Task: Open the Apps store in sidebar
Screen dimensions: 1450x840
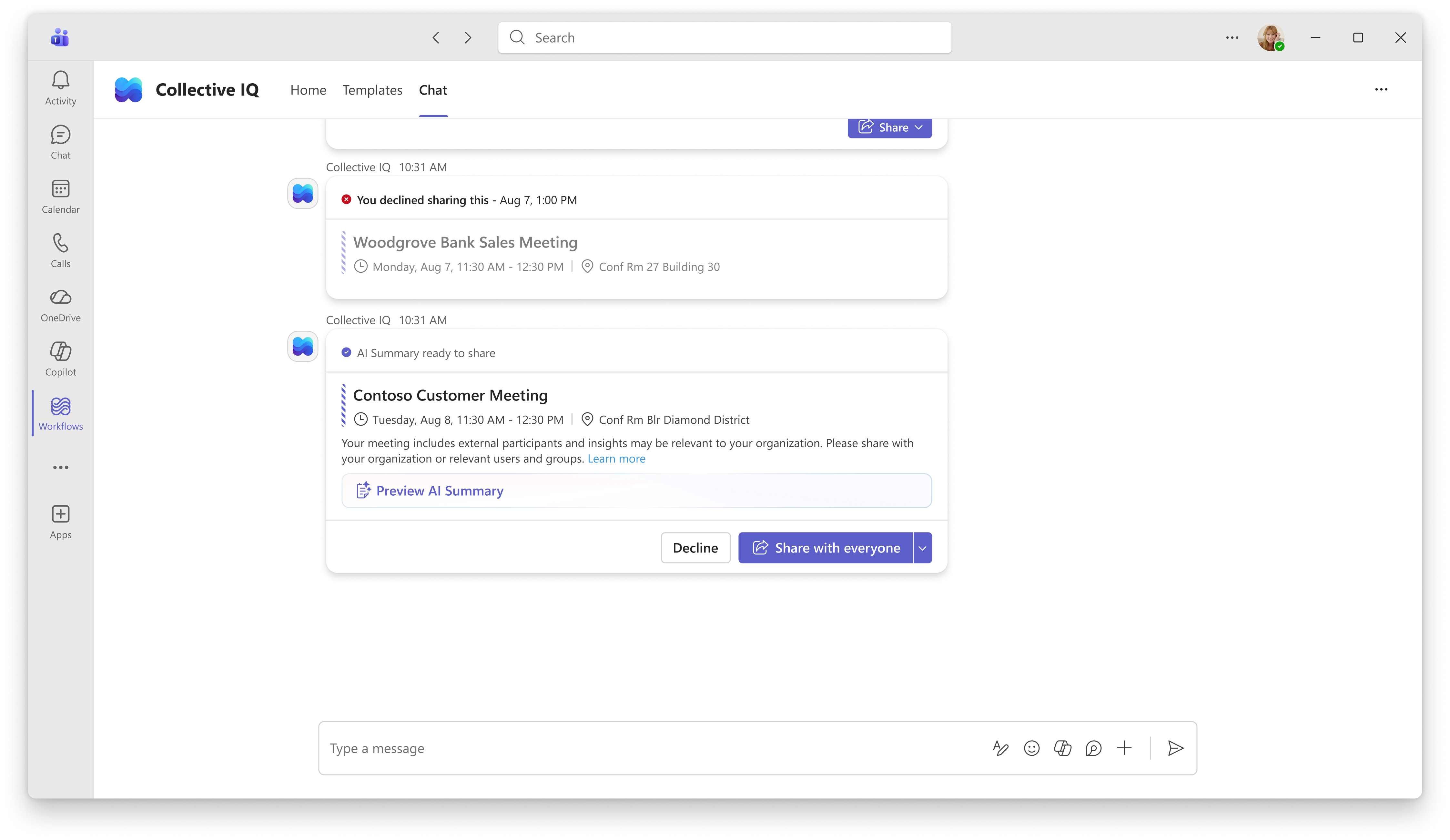Action: 60,522
